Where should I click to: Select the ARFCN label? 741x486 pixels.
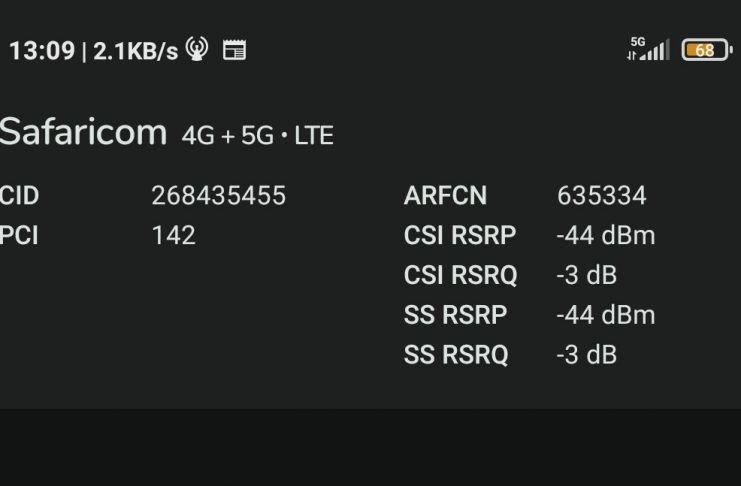[x=445, y=195]
